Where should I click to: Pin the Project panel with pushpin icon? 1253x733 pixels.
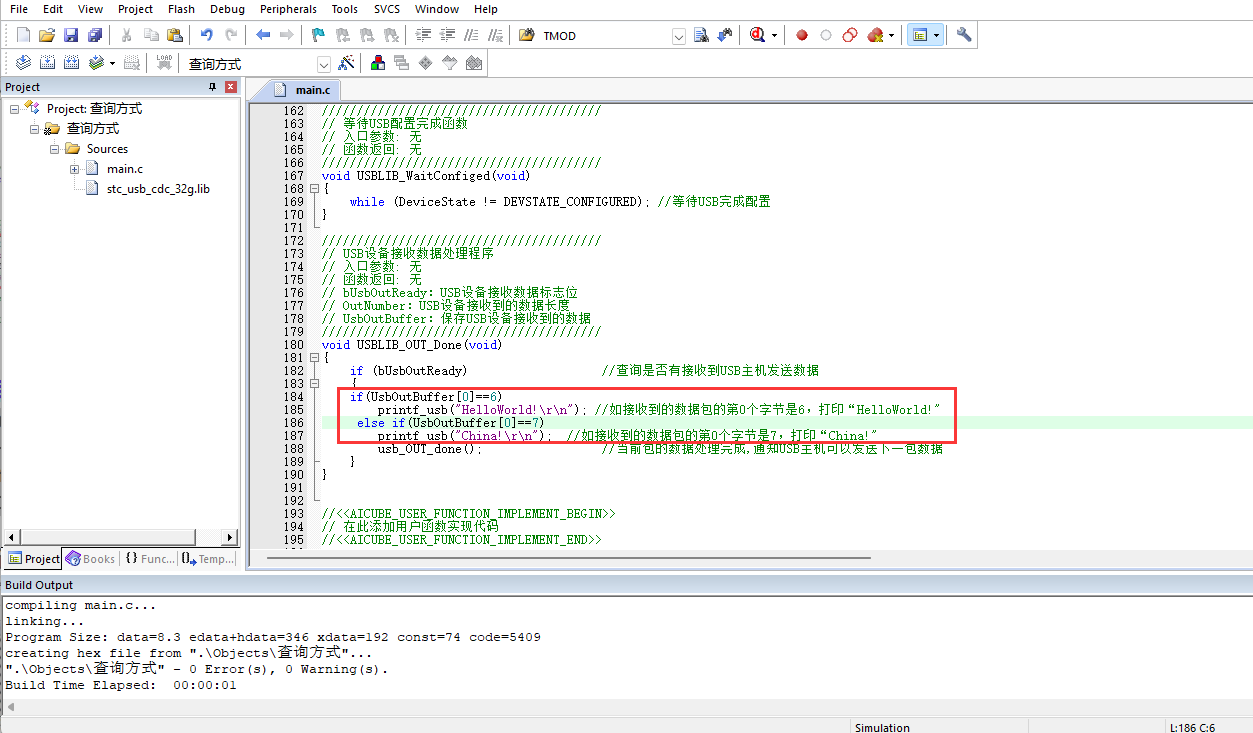pyautogui.click(x=212, y=87)
